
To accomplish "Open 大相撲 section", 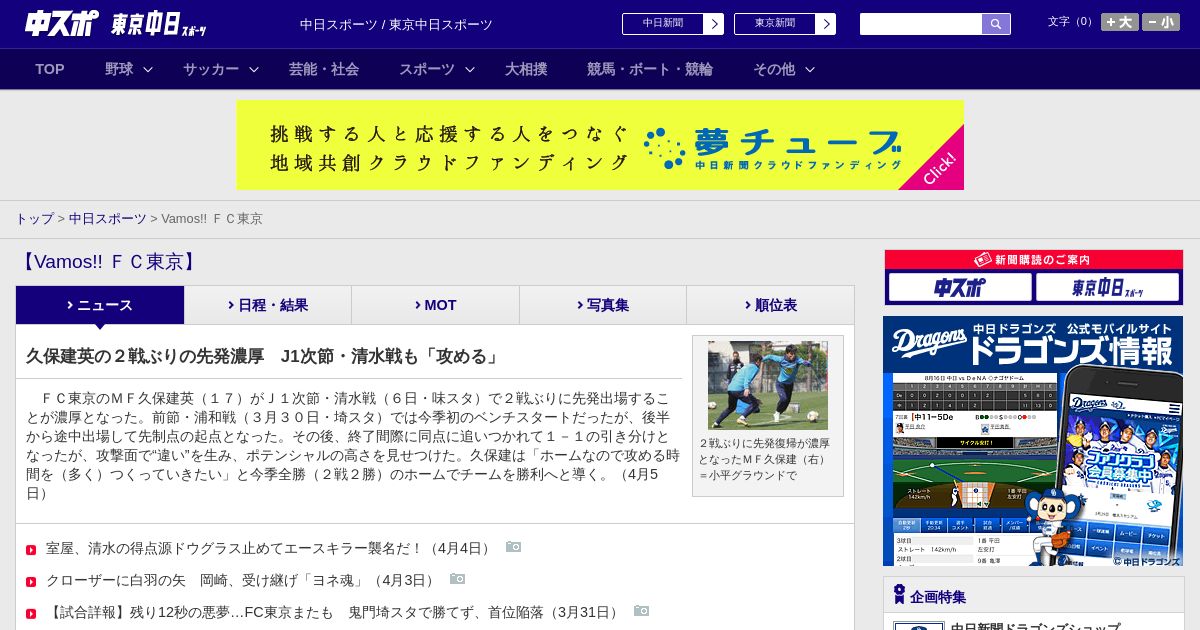I will click(x=526, y=69).
